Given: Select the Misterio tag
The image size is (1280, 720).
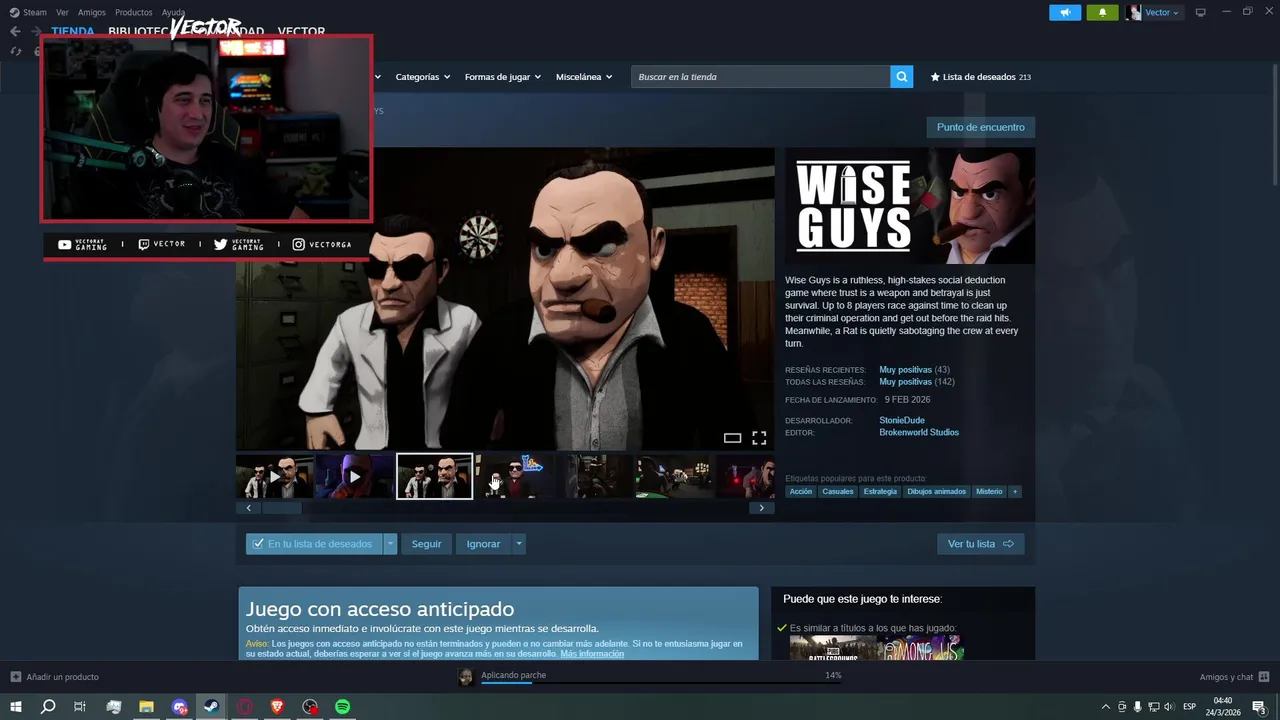Looking at the screenshot, I should tap(989, 492).
